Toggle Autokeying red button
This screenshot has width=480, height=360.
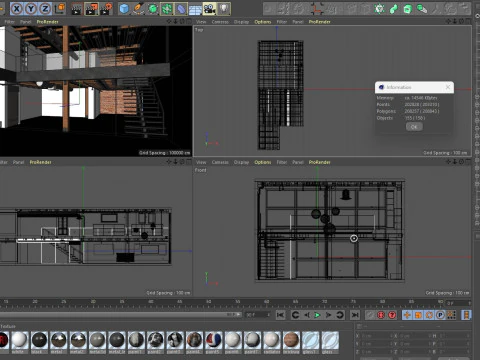pyautogui.click(x=381, y=315)
